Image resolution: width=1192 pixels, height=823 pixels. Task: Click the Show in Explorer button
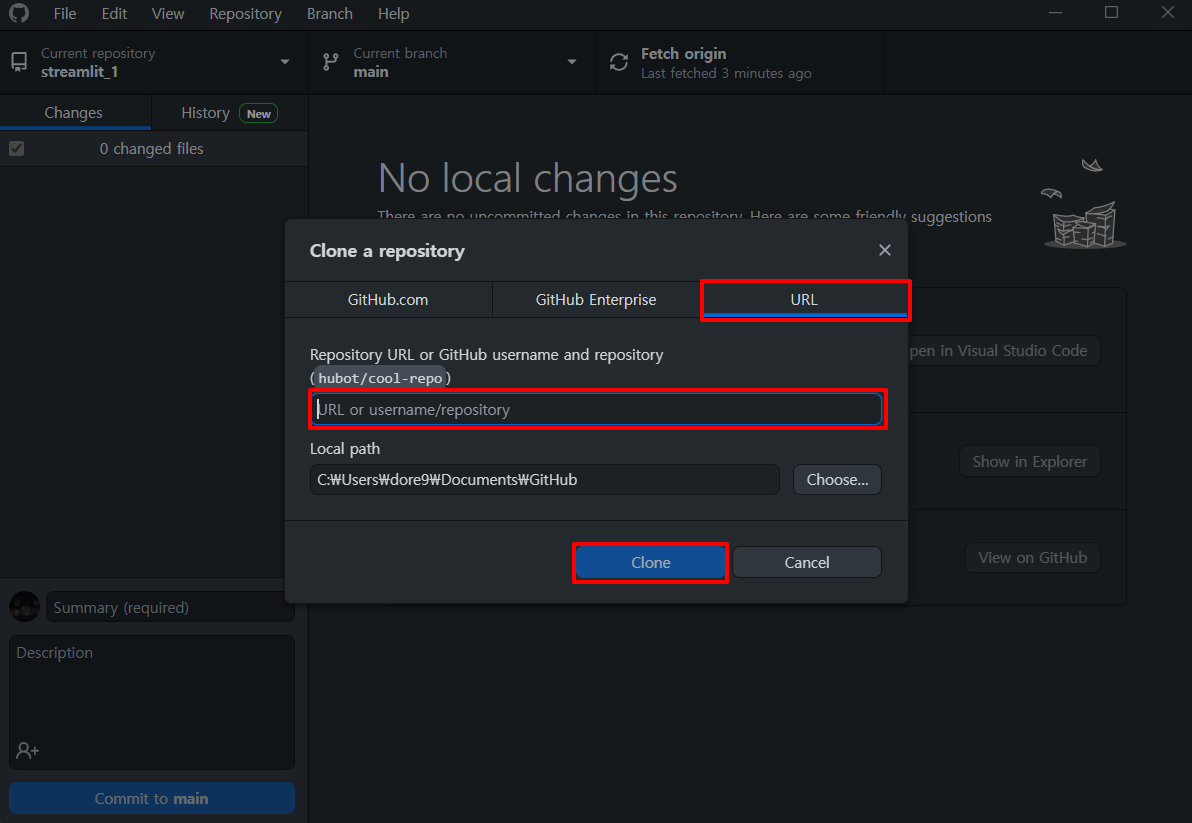[1029, 461]
